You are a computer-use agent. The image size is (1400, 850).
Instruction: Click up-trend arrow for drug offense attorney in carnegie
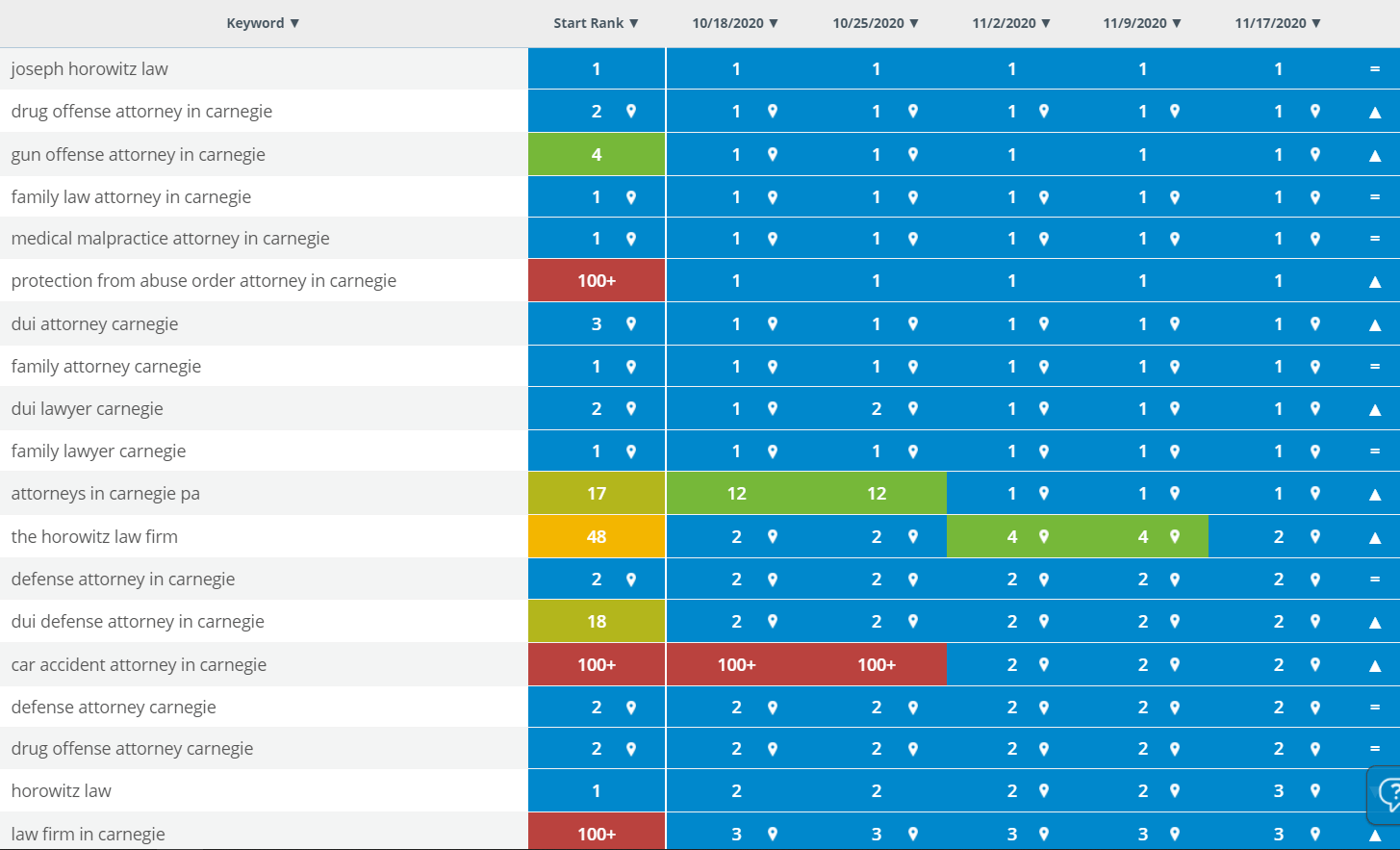pyautogui.click(x=1375, y=112)
